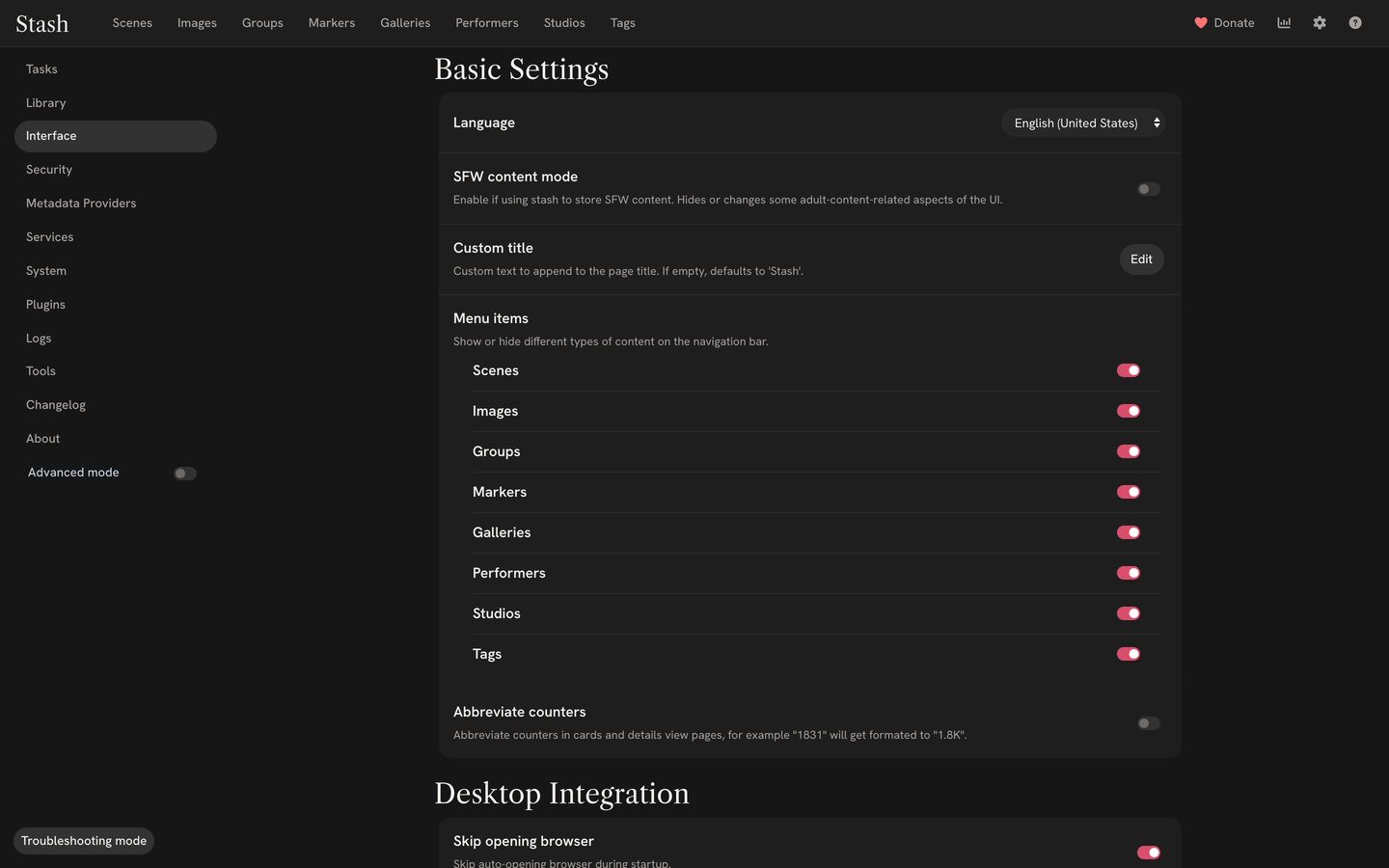Screen dimensions: 1389x868
Task: Switch off the Studios menu item toggle
Action: point(1129,613)
